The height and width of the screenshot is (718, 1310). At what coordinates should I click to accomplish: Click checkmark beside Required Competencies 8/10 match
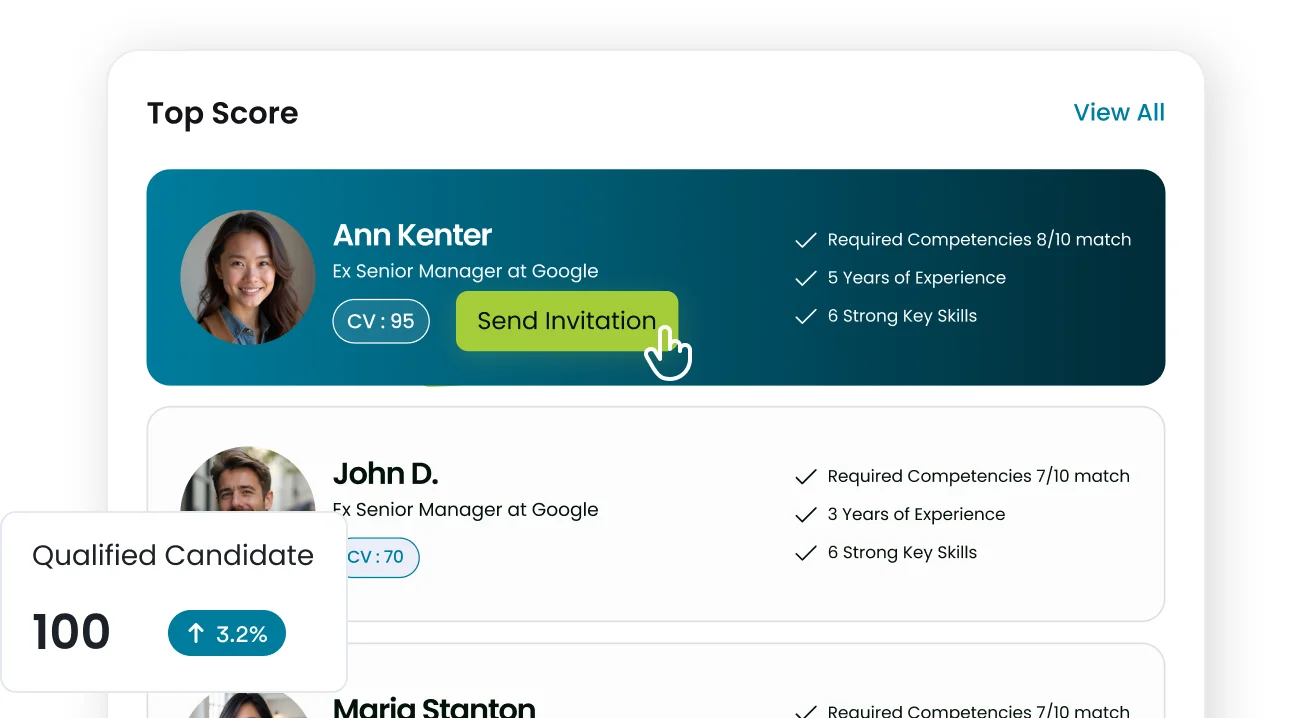[x=806, y=240]
